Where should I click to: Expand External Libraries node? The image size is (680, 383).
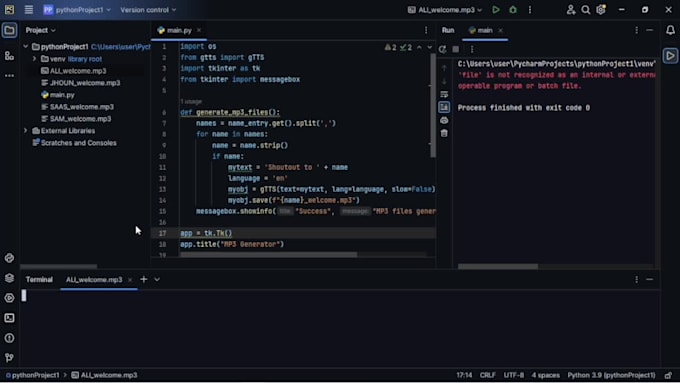26,131
